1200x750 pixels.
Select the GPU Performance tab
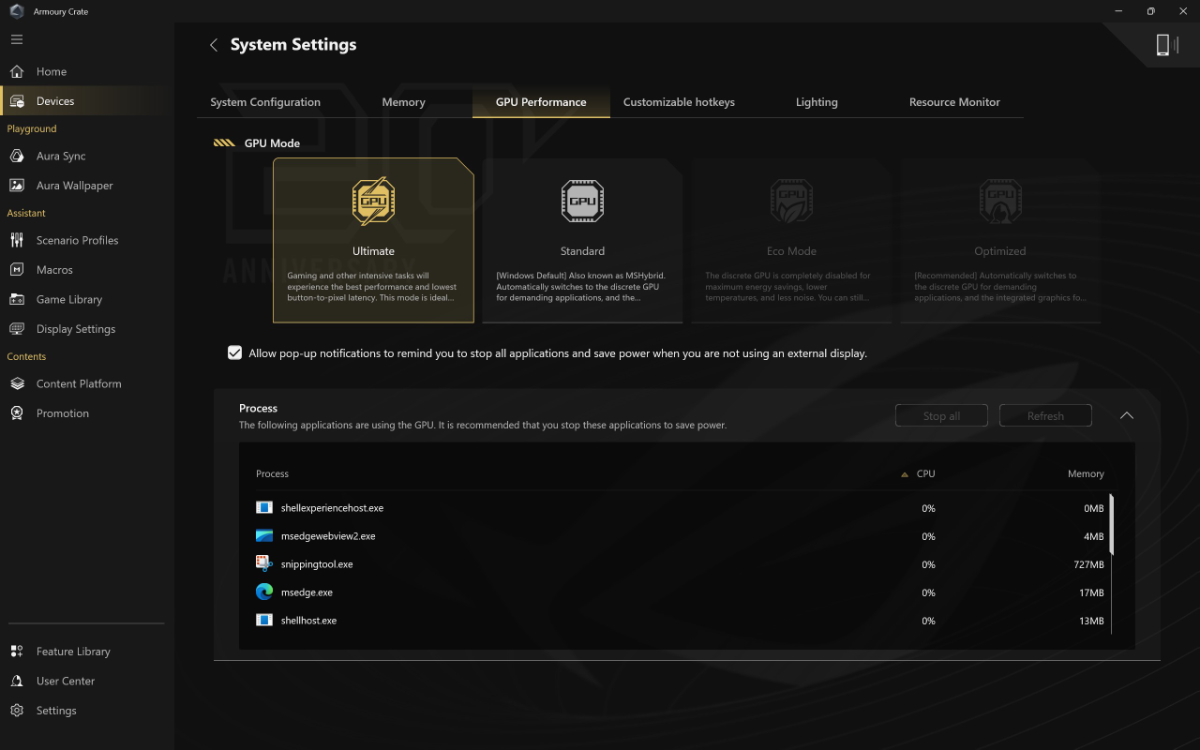pos(541,102)
